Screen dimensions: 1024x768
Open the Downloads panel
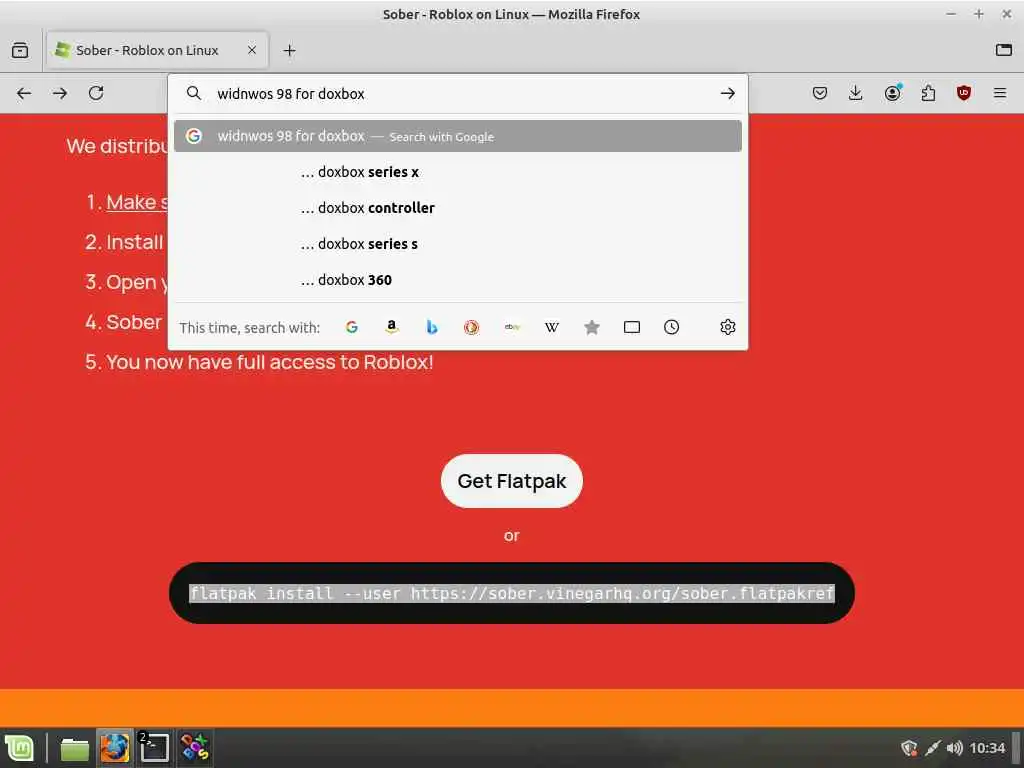(x=856, y=93)
